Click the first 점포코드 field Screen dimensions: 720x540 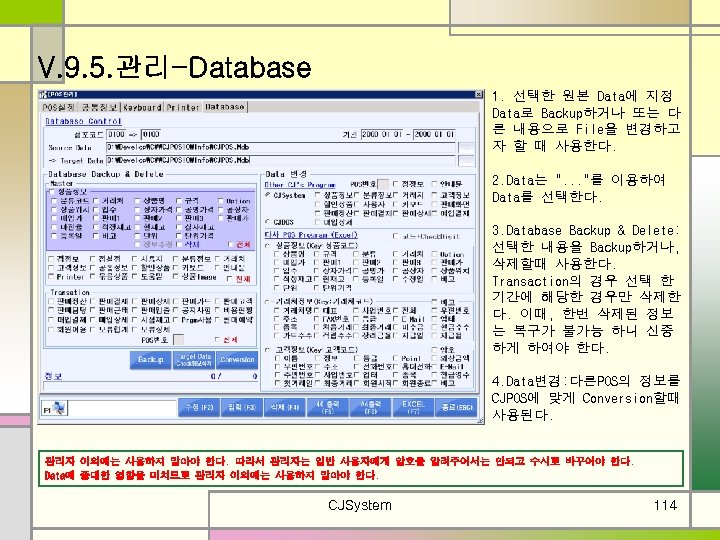tap(116, 134)
